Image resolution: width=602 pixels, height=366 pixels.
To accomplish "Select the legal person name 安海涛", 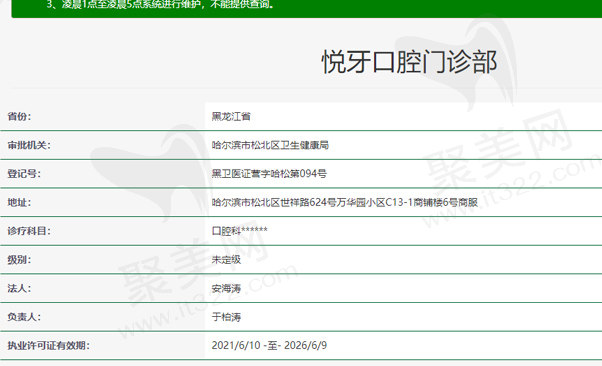I will pos(226,288).
